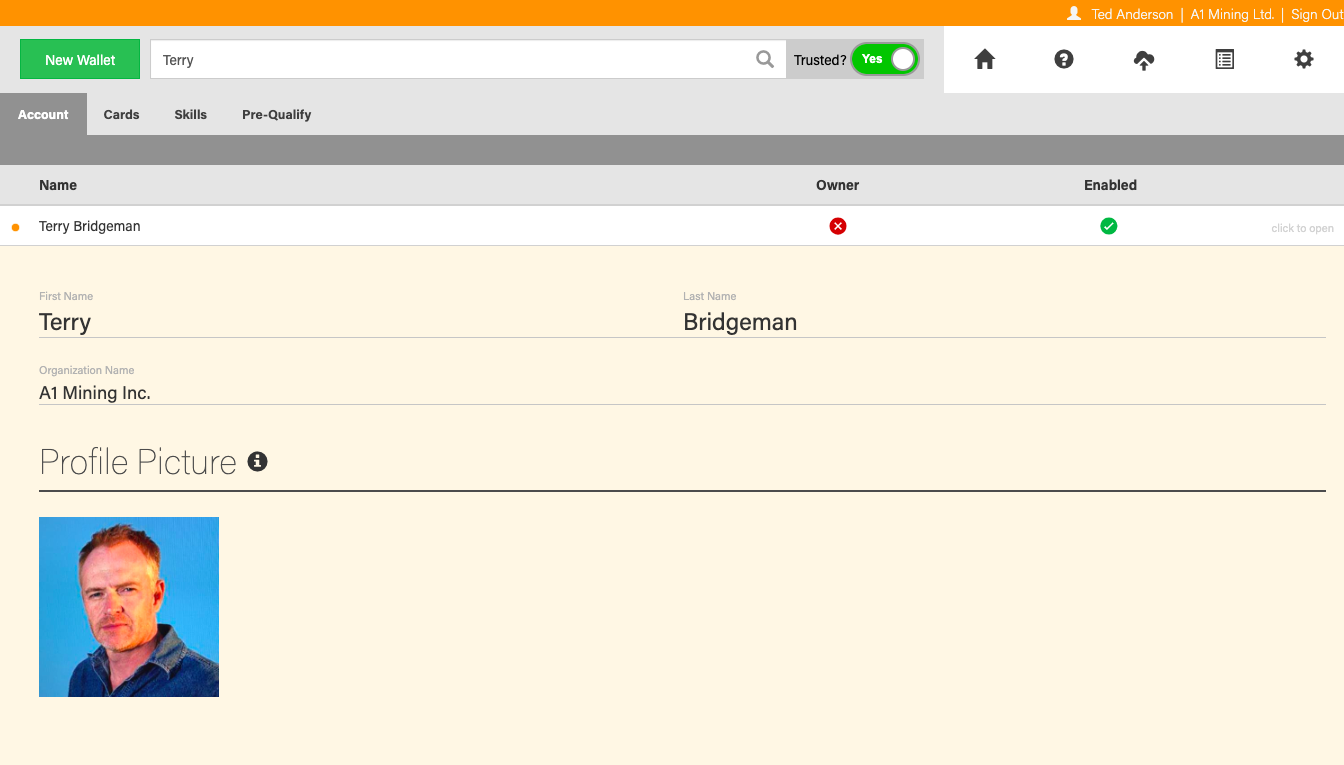
Task: Edit the Last Name field
Action: click(x=1004, y=322)
